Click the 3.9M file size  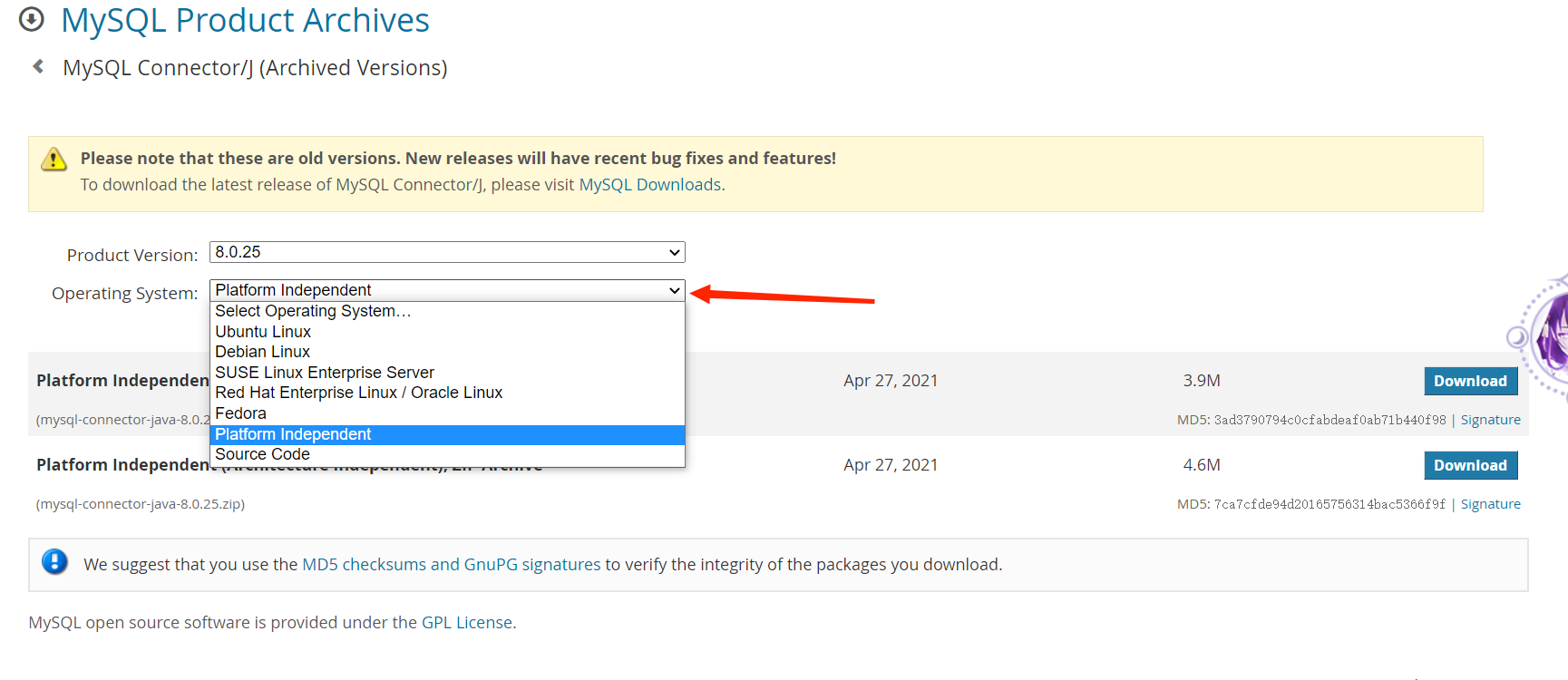click(x=1202, y=381)
